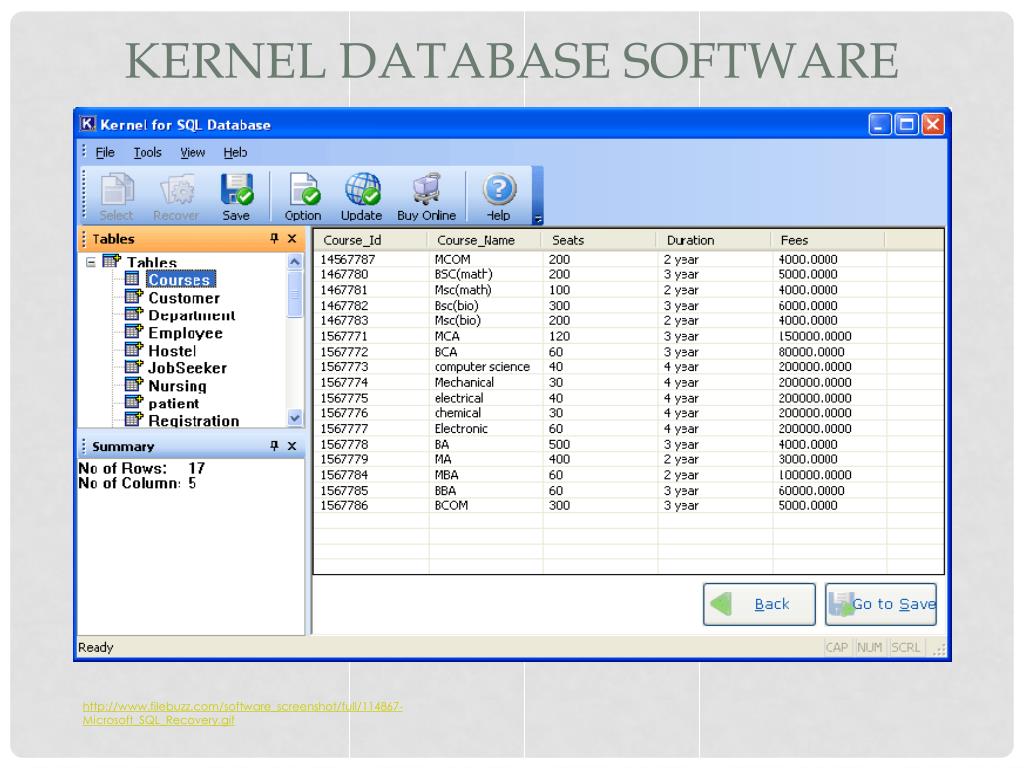Click the JobSeeker table icon

coord(134,367)
